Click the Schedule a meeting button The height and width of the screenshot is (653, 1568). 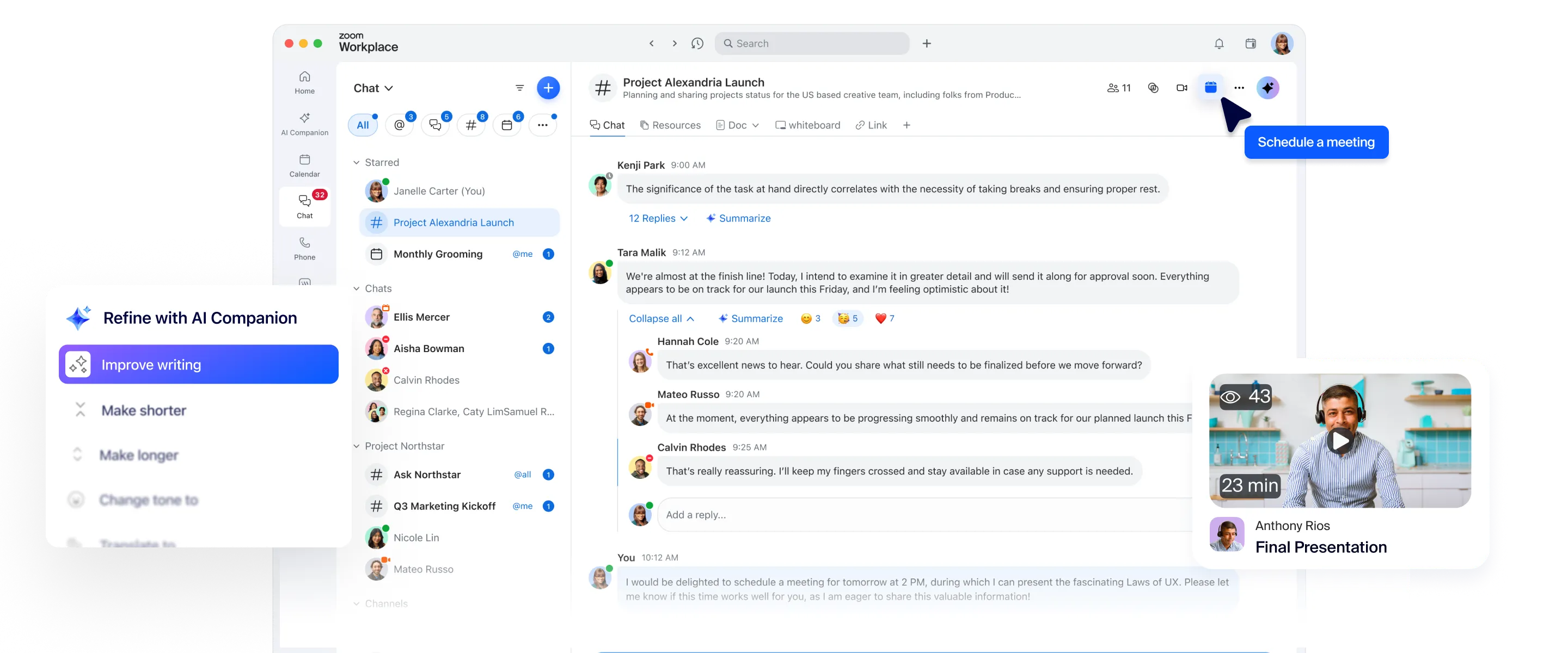1316,142
